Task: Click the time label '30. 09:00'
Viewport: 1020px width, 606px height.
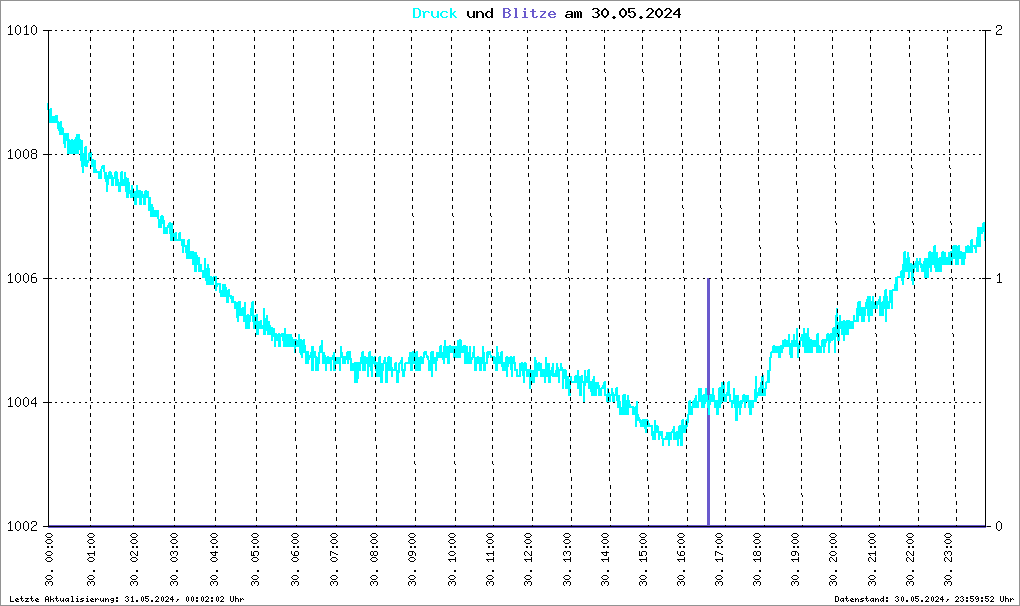Action: (412, 560)
